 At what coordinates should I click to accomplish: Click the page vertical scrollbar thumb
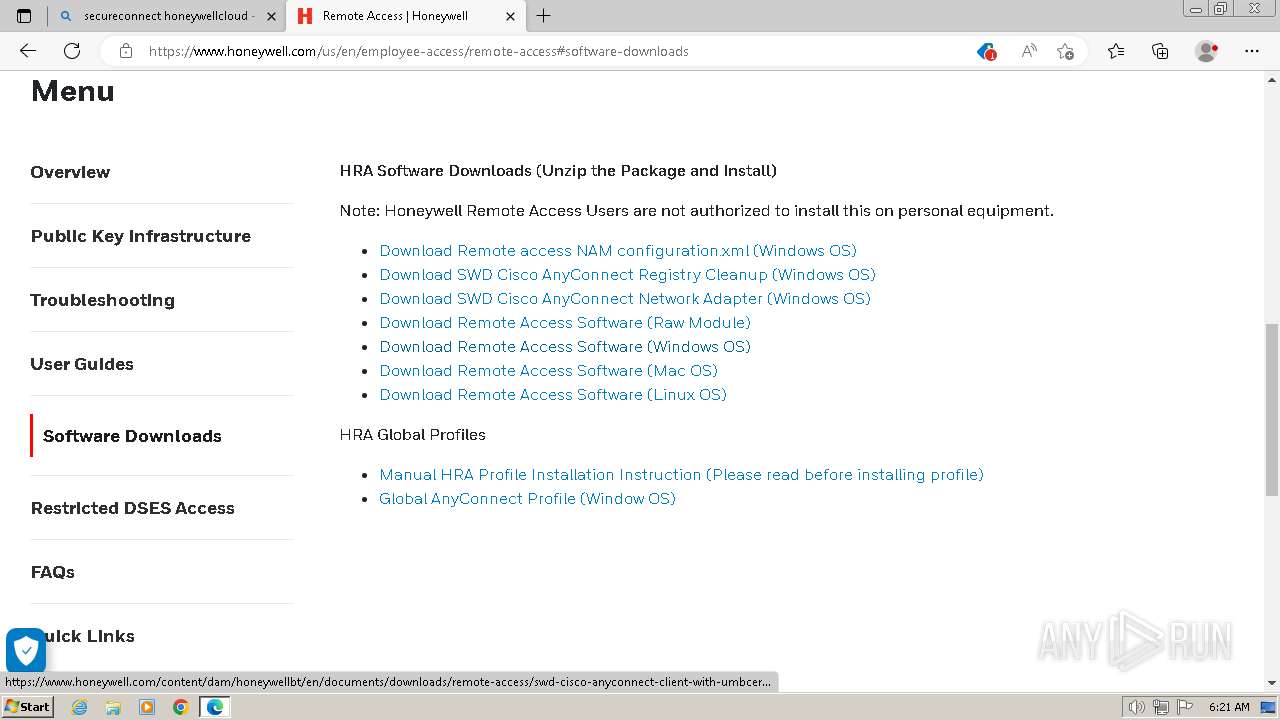click(1271, 409)
